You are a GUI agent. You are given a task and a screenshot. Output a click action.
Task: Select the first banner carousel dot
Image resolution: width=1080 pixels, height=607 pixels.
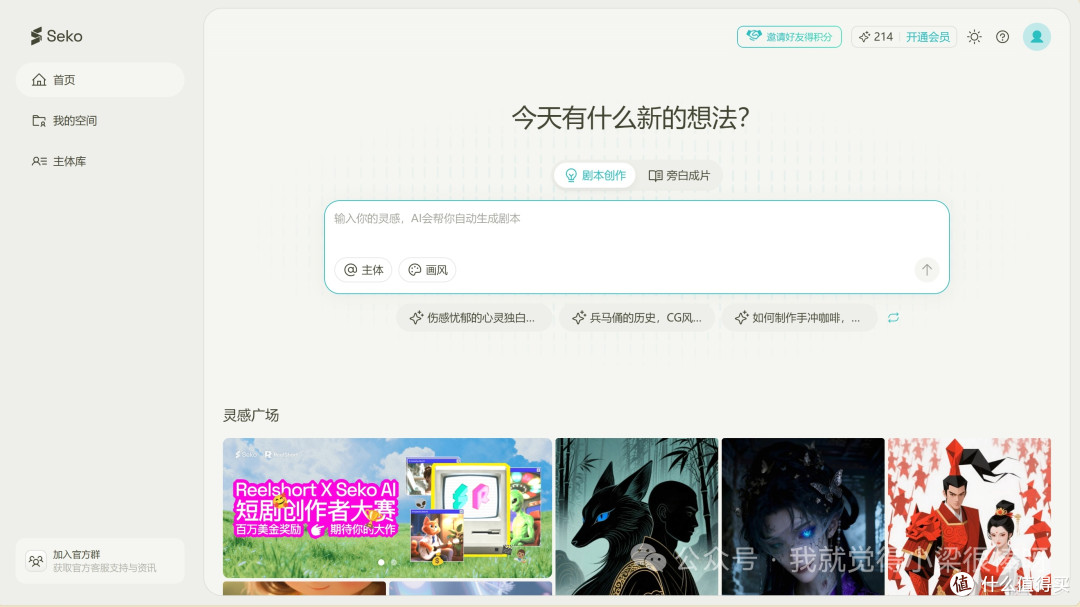381,562
